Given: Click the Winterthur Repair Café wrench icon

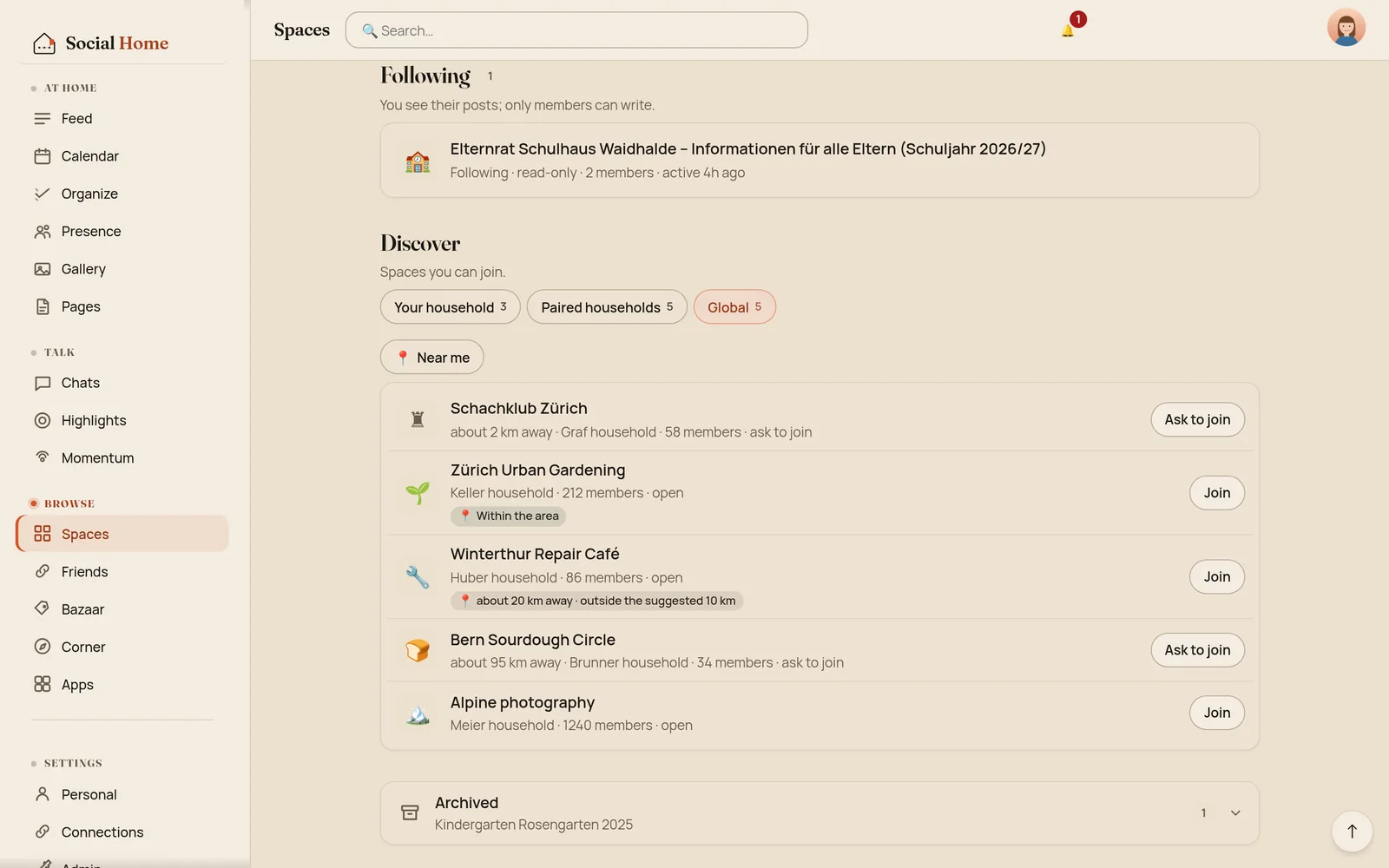Looking at the screenshot, I should (418, 576).
